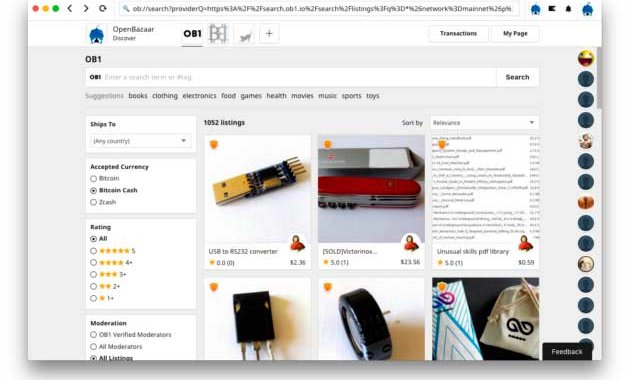This screenshot has height=380, width=628.
Task: Open seller avatar on Unusual skills listing
Action: (x=525, y=243)
